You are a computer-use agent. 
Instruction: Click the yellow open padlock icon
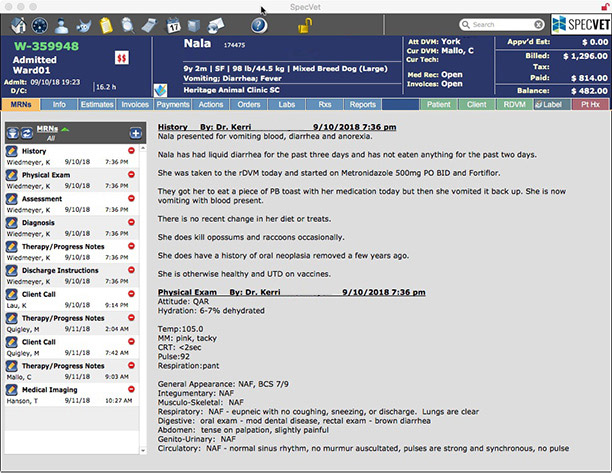(x=305, y=26)
